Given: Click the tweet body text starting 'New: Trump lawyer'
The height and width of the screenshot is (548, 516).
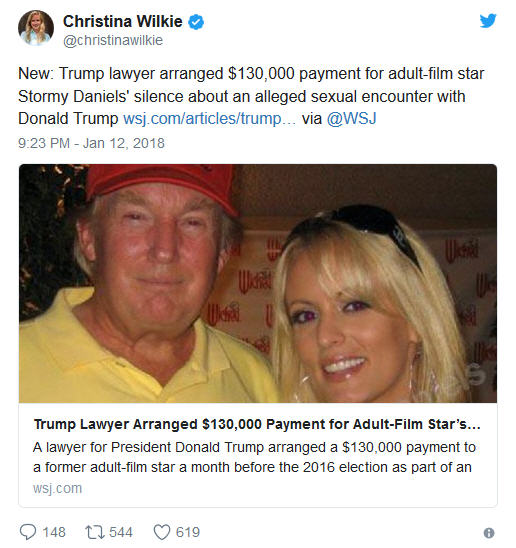Looking at the screenshot, I should tap(251, 96).
